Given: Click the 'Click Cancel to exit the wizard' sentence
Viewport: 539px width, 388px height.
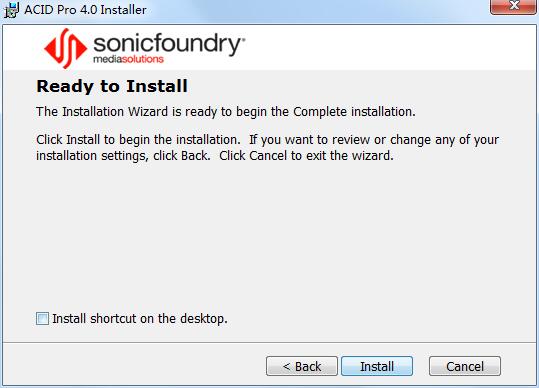Looking at the screenshot, I should [x=306, y=156].
